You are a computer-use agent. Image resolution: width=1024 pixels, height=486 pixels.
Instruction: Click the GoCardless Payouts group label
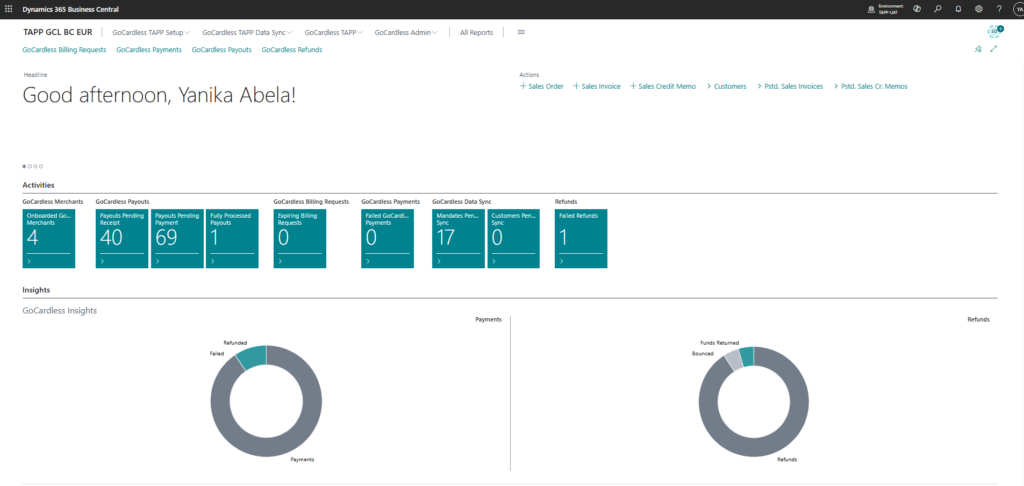123,202
